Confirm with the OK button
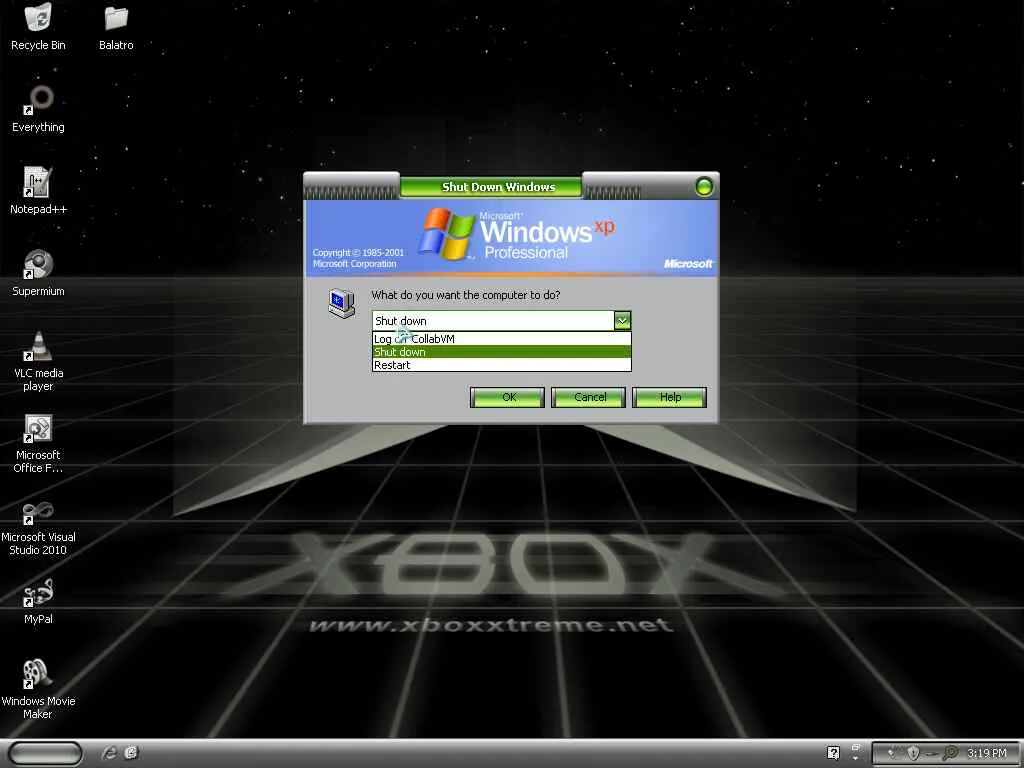1024x768 pixels. pos(507,397)
